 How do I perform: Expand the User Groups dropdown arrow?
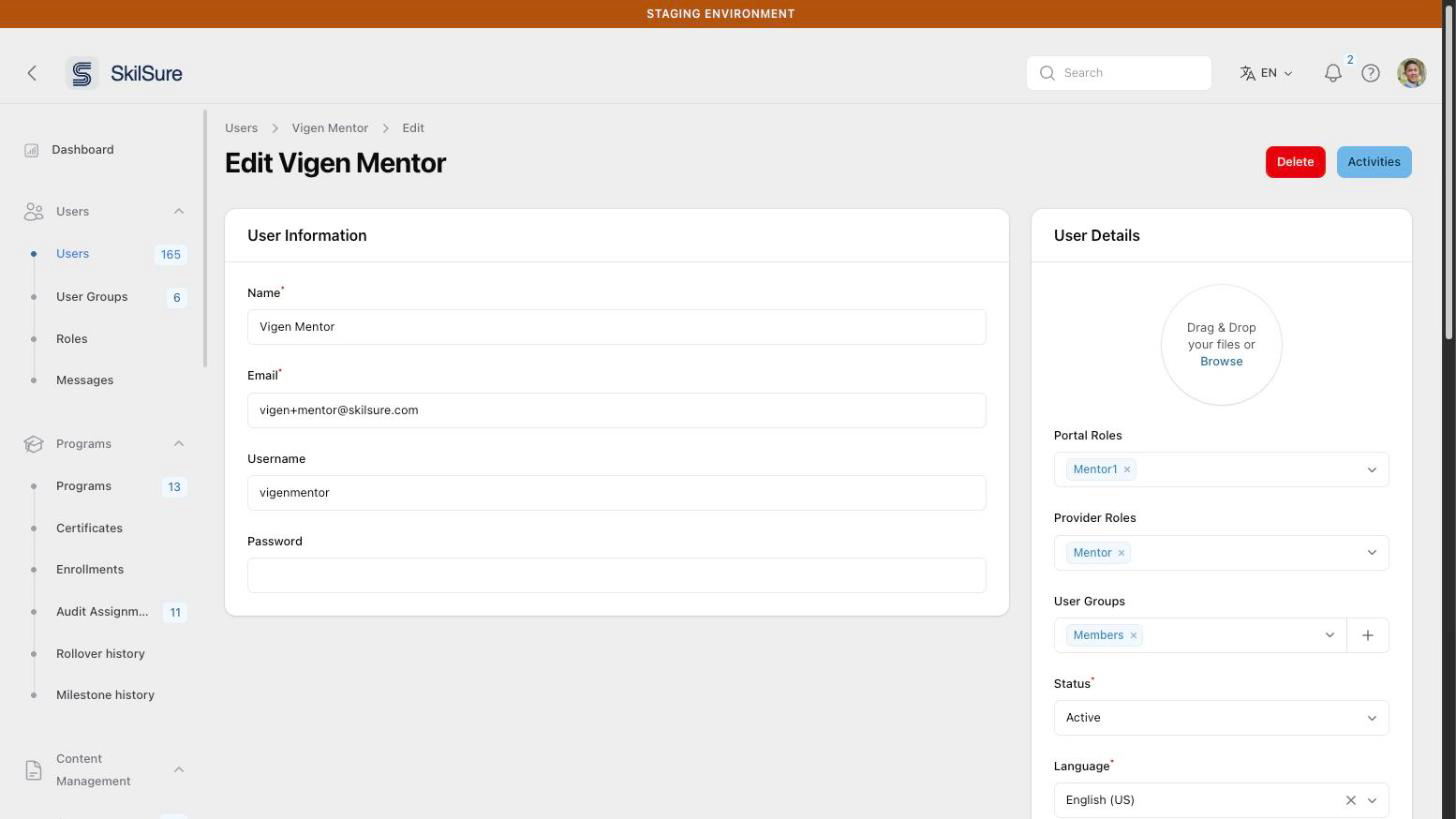tap(1329, 636)
